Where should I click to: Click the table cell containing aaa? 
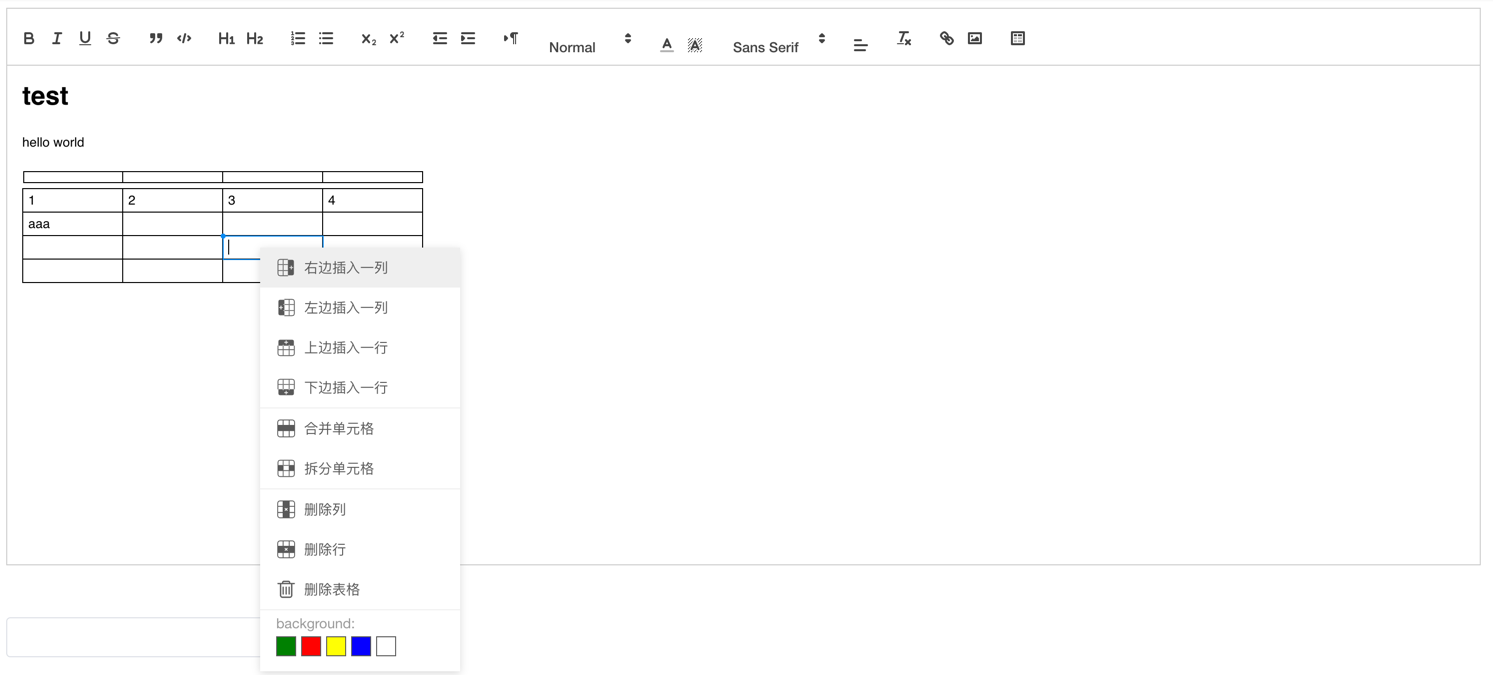coord(73,224)
